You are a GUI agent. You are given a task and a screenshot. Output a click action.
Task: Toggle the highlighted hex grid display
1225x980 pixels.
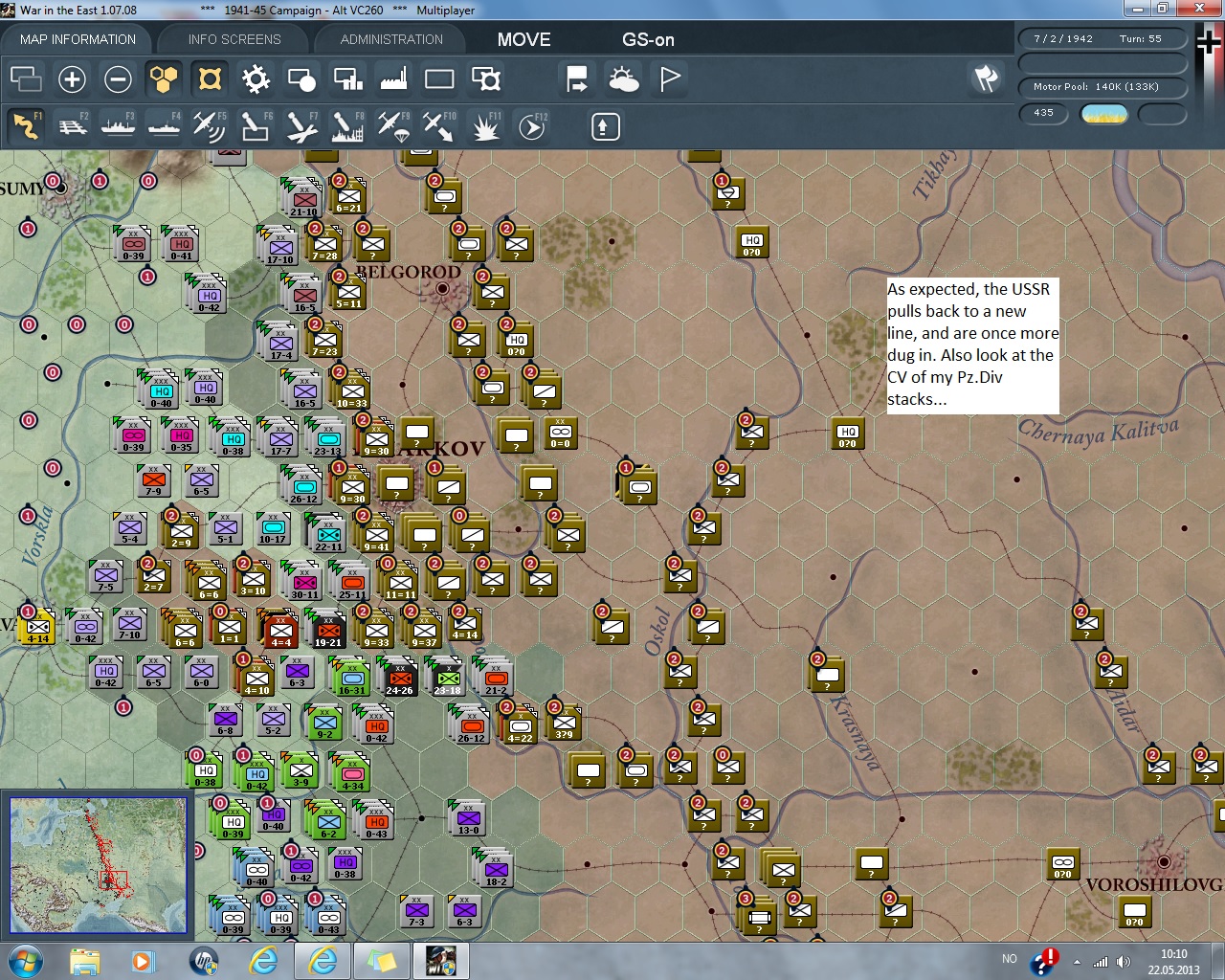[x=164, y=79]
